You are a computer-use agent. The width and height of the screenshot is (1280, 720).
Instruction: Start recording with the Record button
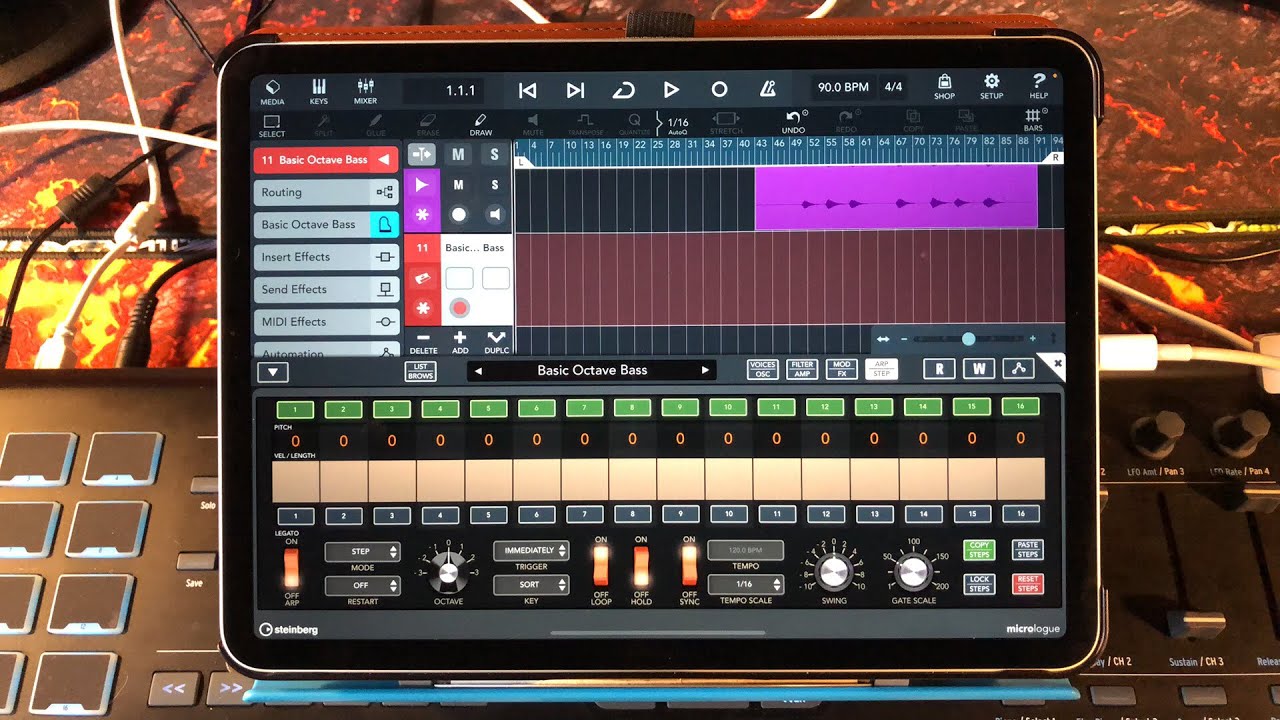719,90
